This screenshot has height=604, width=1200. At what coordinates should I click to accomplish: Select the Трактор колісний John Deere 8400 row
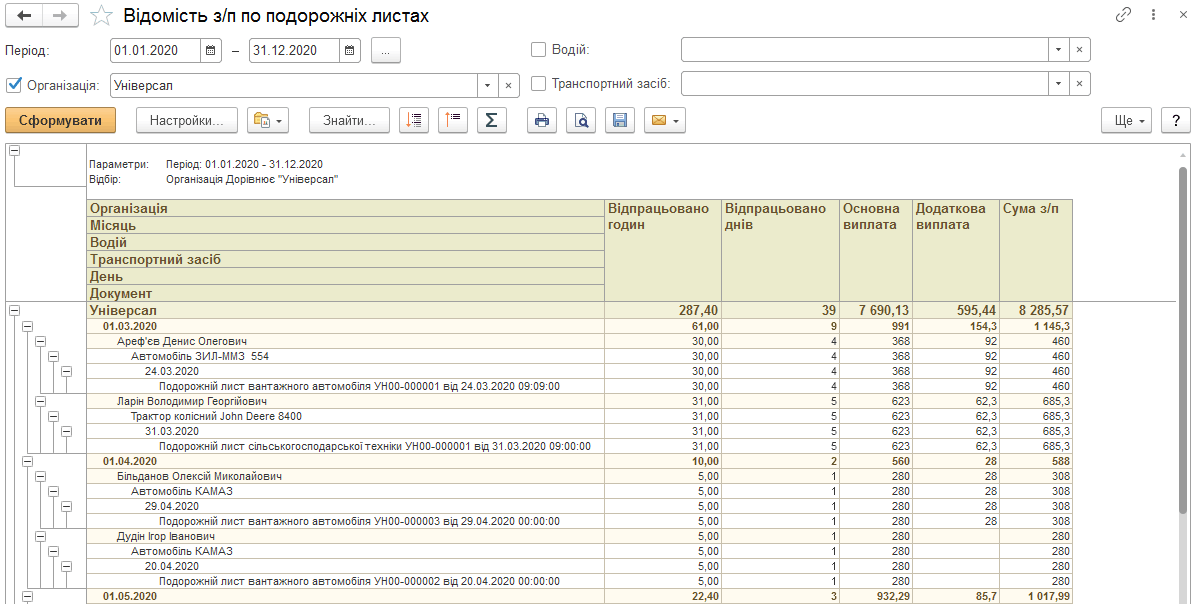pyautogui.click(x=580, y=416)
